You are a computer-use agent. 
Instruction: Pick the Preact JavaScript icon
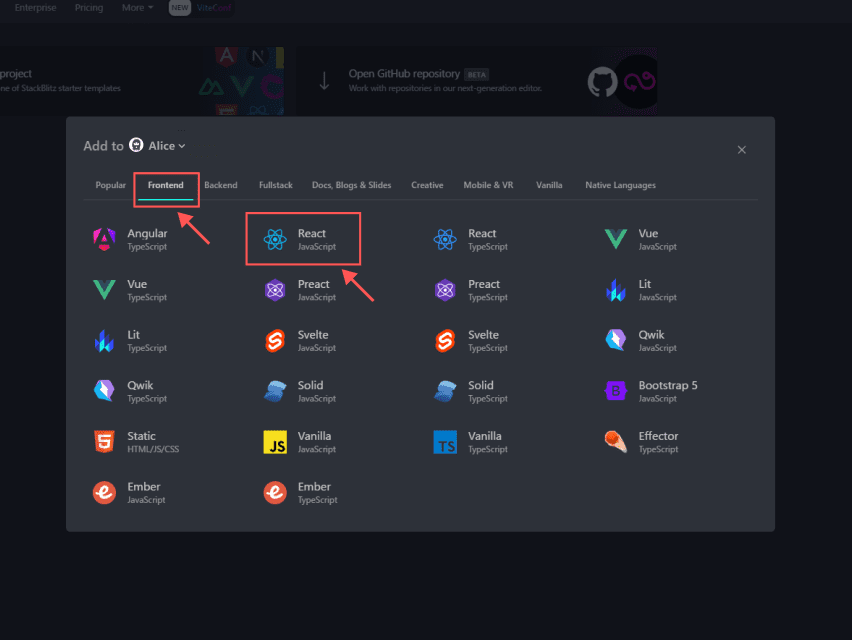[275, 290]
